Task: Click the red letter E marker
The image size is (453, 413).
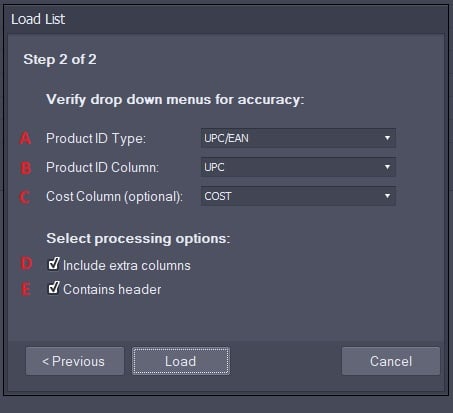Action: coord(26,289)
